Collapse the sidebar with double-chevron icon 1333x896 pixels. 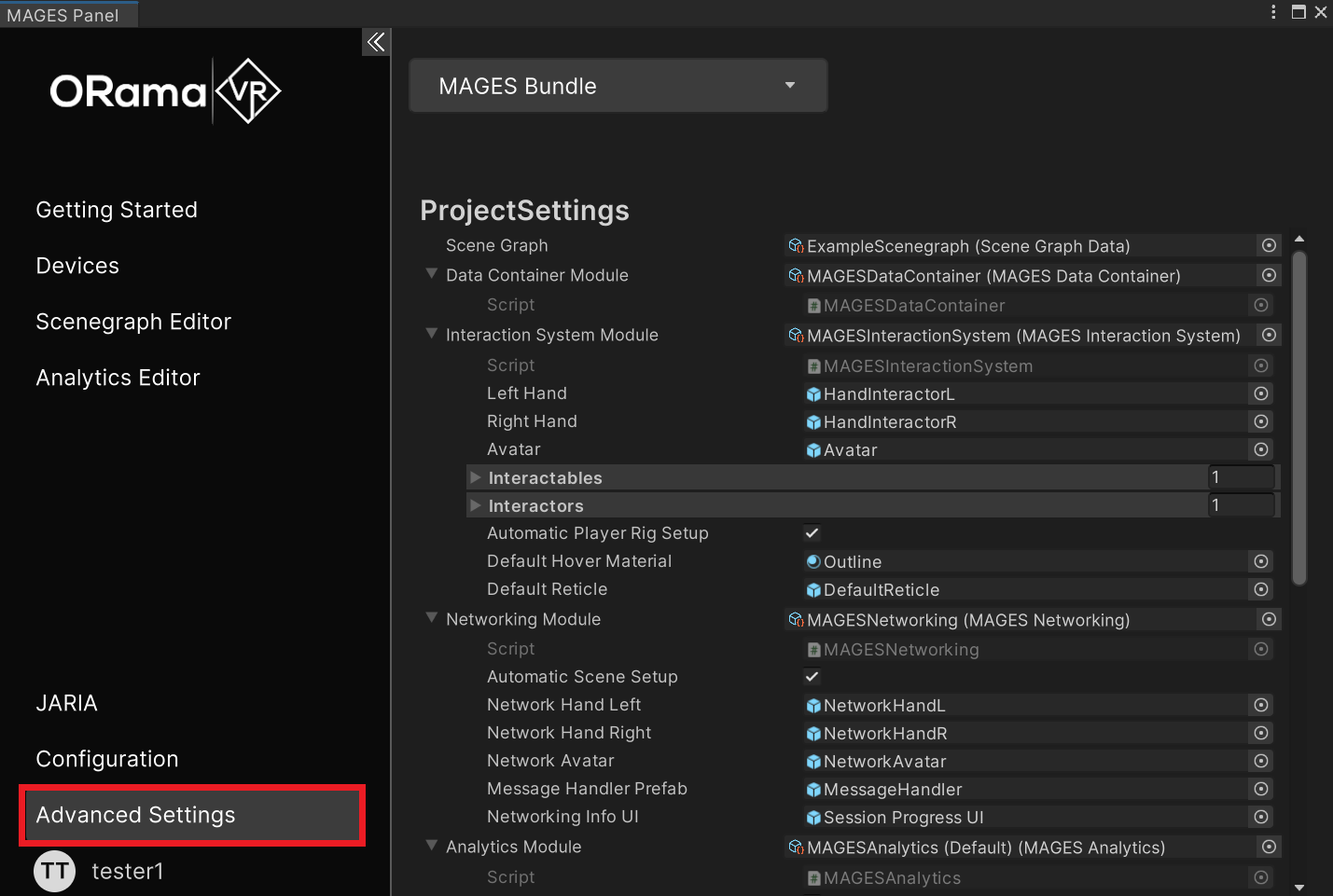(x=376, y=42)
